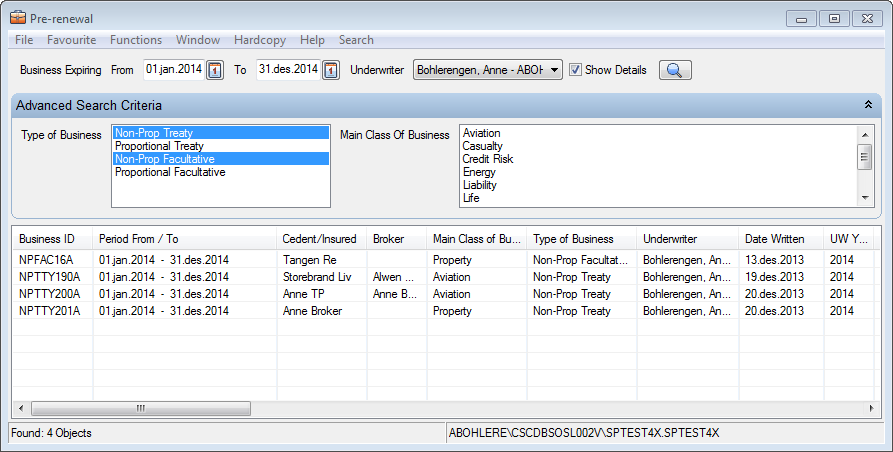
Task: Click the Non-Prop Facultat... type cell
Action: coord(580,260)
